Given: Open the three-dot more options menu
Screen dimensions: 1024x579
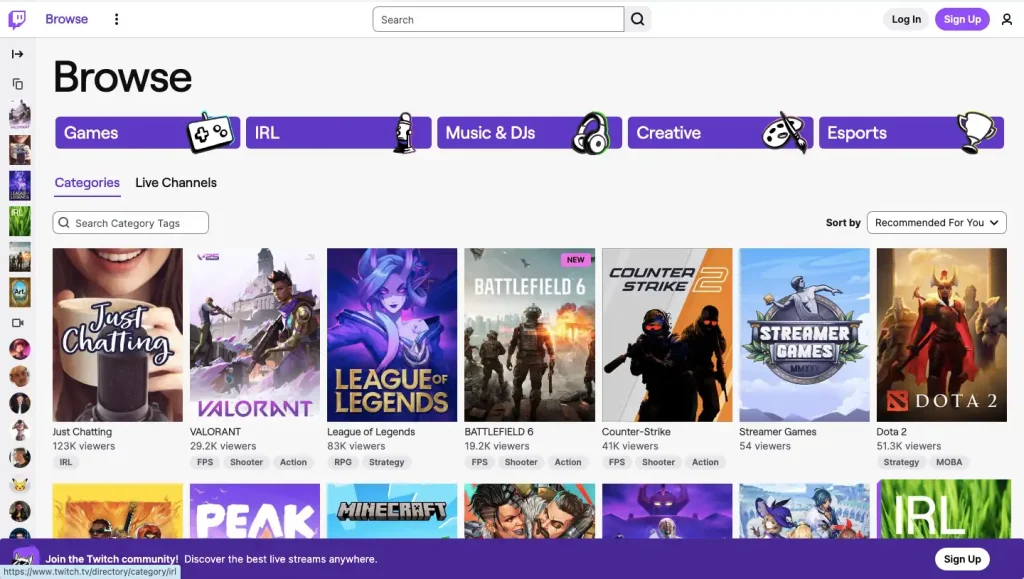Looking at the screenshot, I should tap(117, 19).
